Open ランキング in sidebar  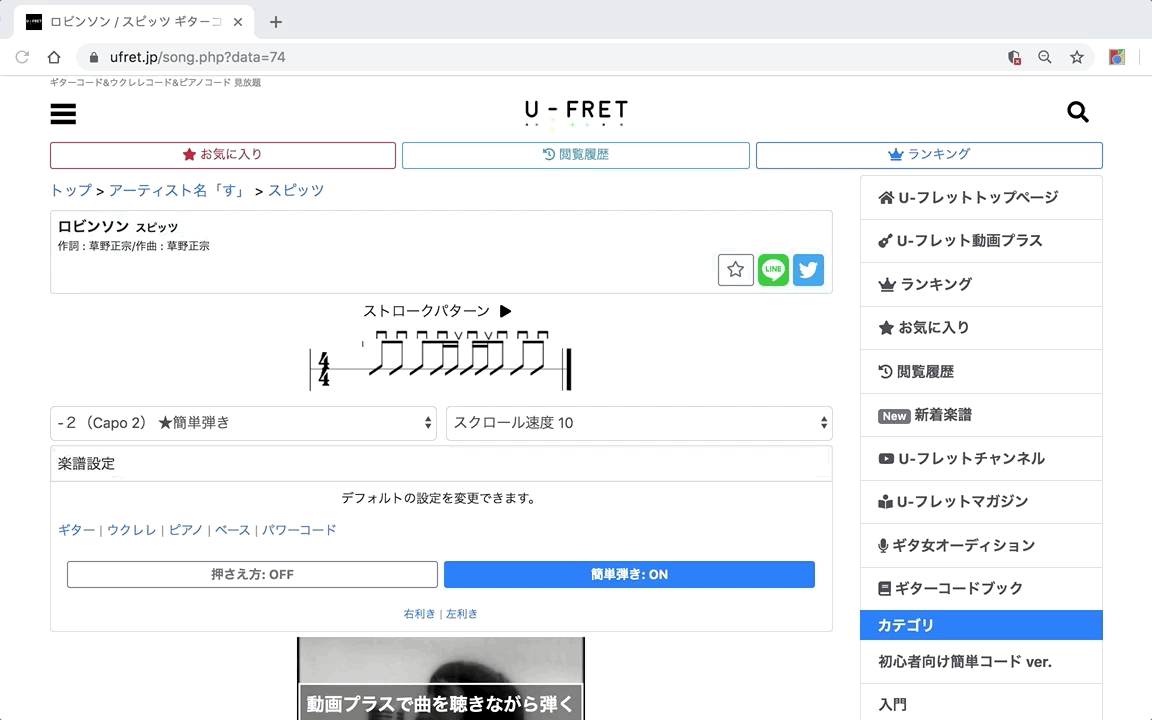981,284
